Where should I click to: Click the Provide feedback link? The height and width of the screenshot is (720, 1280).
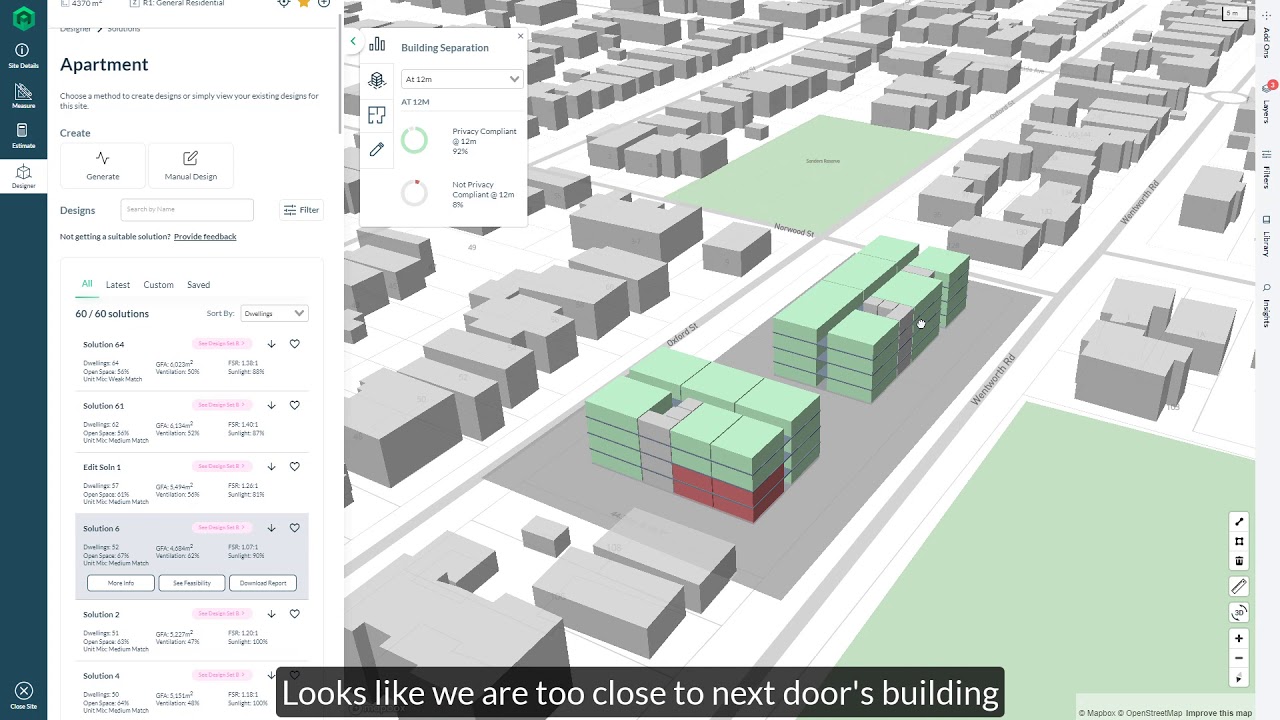coord(205,237)
